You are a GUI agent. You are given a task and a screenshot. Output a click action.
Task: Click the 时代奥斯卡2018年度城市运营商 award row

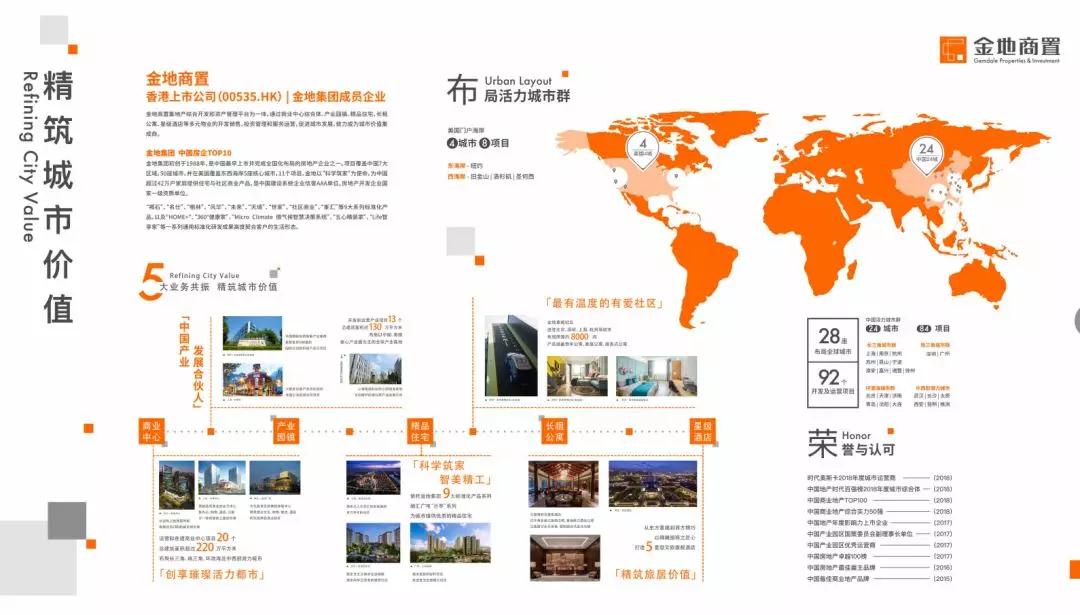pyautogui.click(x=880, y=478)
